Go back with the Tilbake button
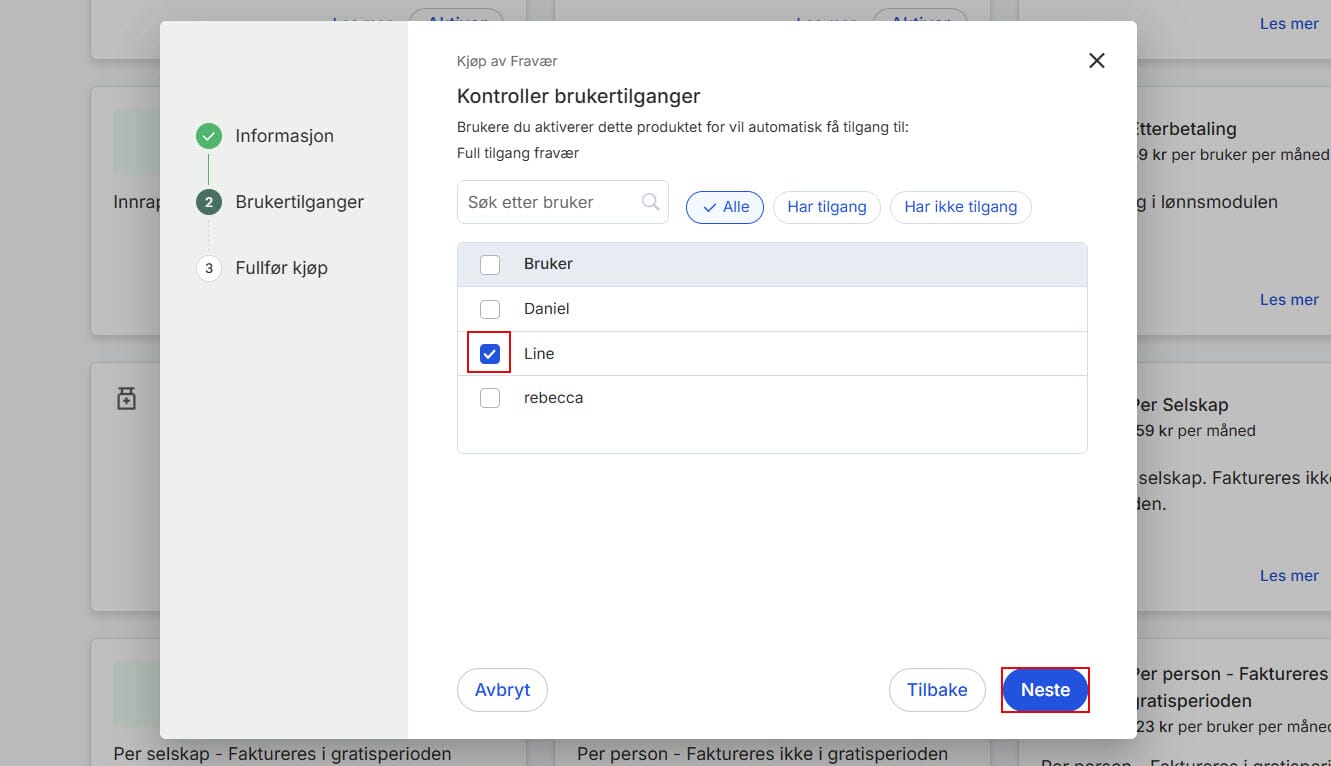Image resolution: width=1331 pixels, height=766 pixels. 937,690
